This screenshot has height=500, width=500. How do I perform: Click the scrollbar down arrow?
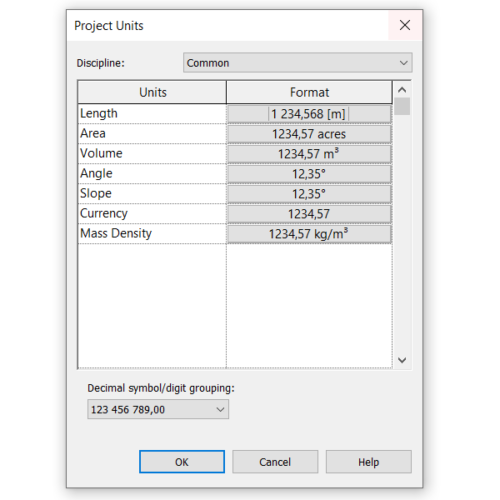pyautogui.click(x=402, y=360)
